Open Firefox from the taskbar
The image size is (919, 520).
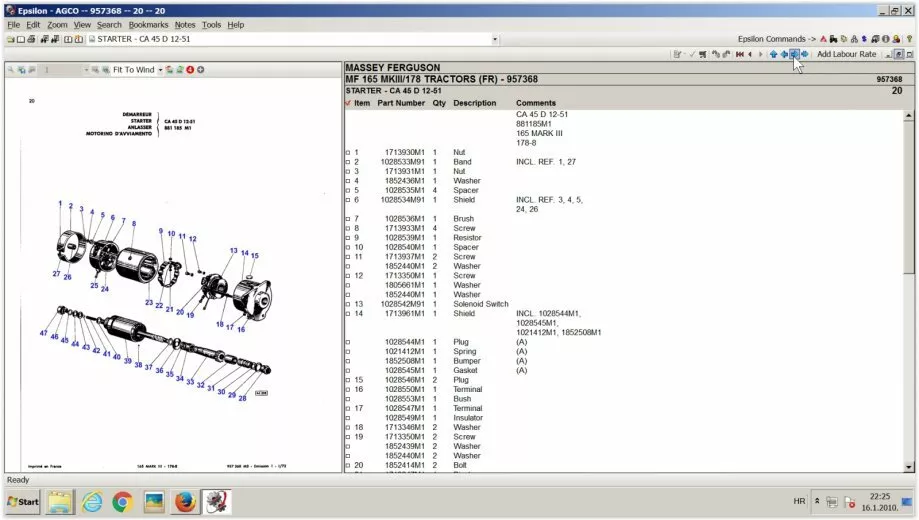[x=185, y=502]
